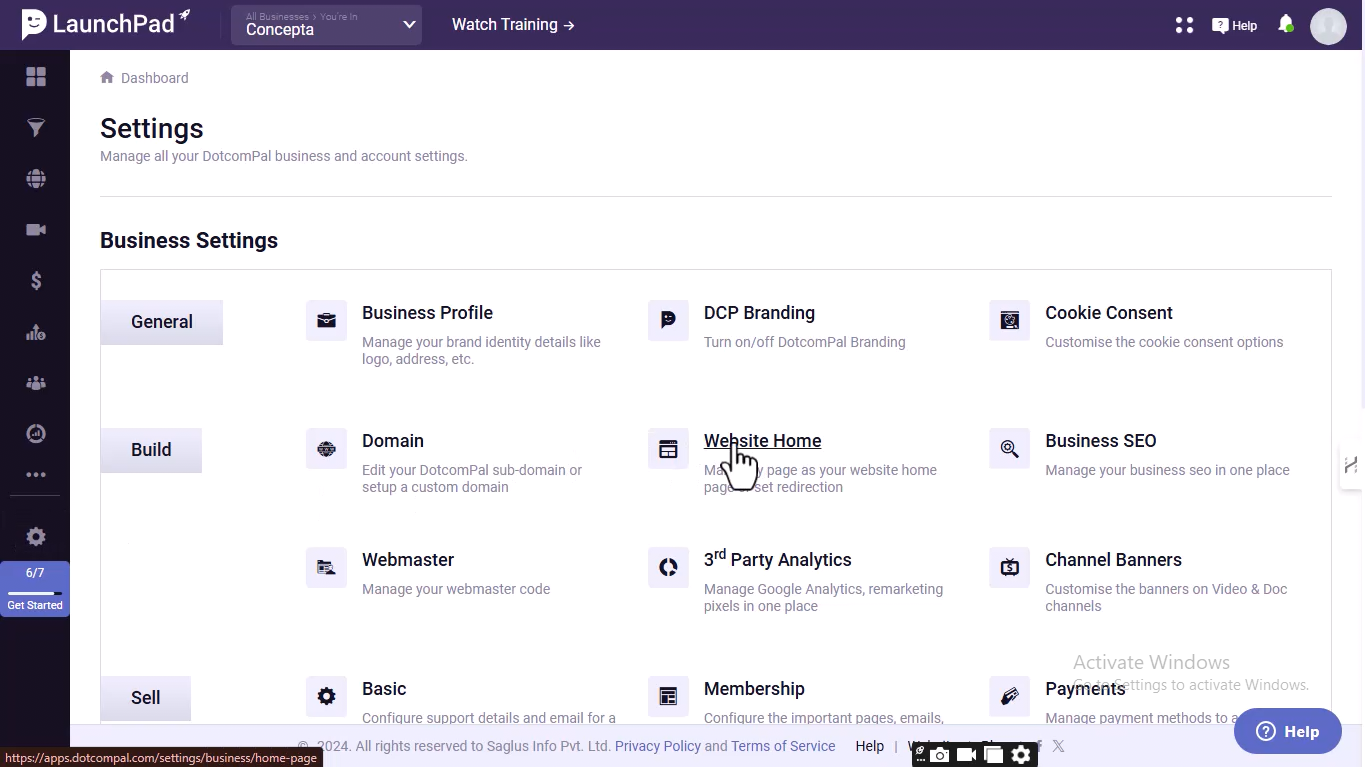This screenshot has height=767, width=1365.
Task: Click the Cookie Consent icon
Action: [1009, 321]
